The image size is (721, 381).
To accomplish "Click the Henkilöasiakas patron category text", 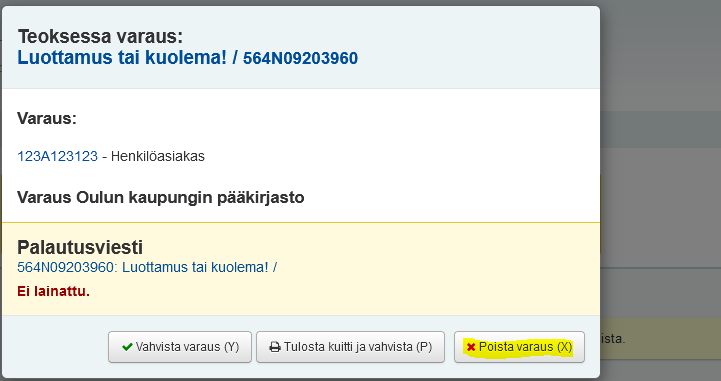I will tap(158, 156).
